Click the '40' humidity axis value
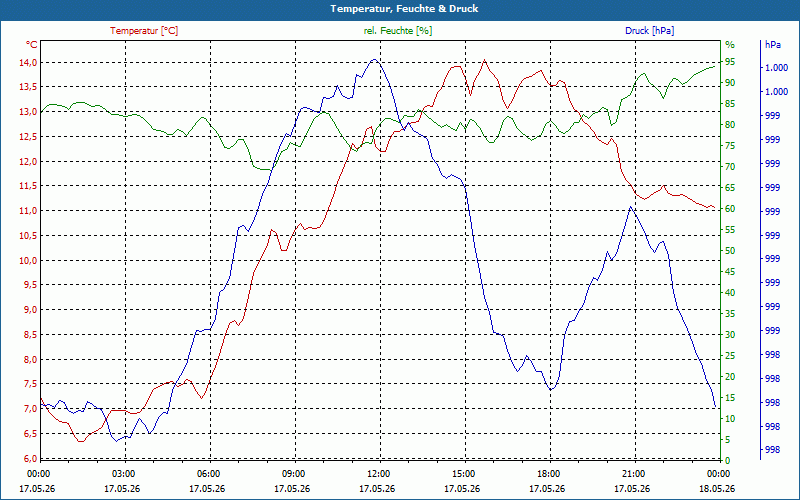This screenshot has width=800, height=500. (x=730, y=293)
